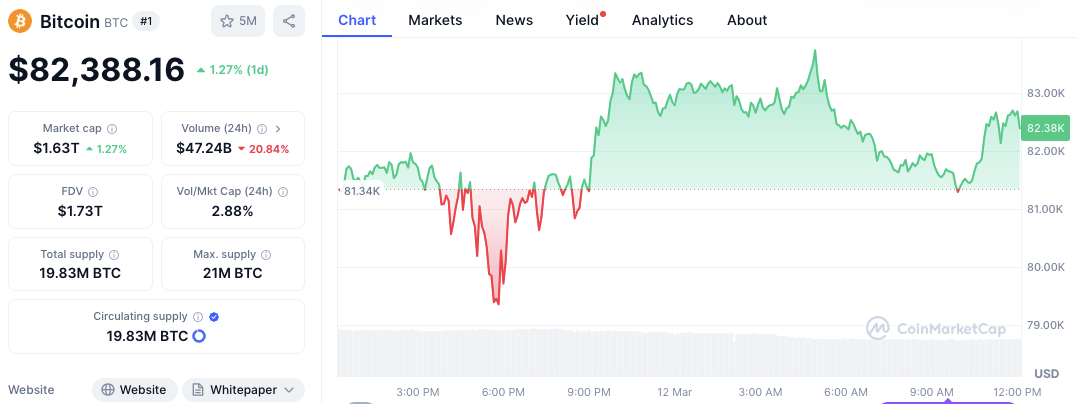The height and width of the screenshot is (404, 1077).
Task: Open the Yield tab
Action: tap(582, 20)
